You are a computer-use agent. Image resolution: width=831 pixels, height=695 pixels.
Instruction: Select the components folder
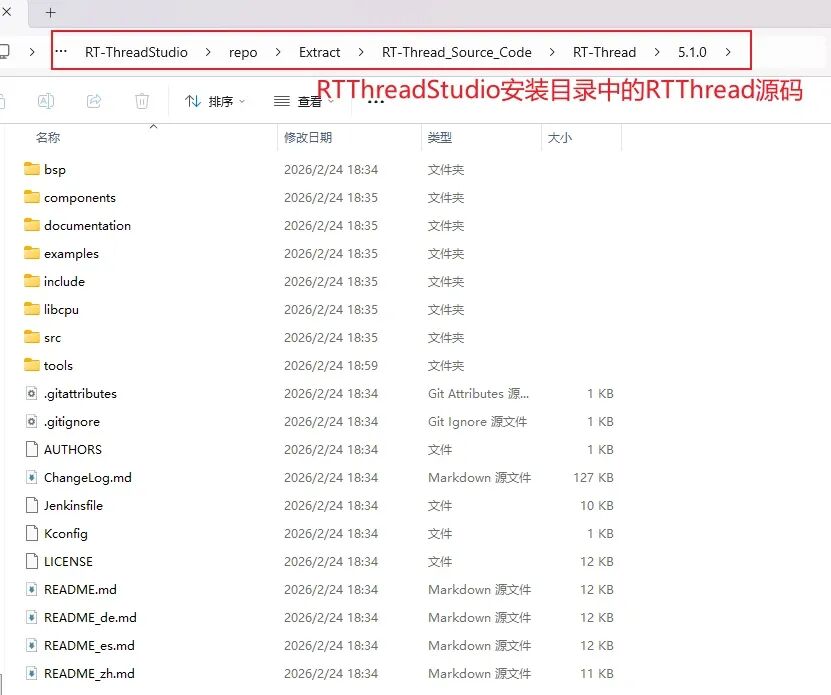(x=80, y=198)
